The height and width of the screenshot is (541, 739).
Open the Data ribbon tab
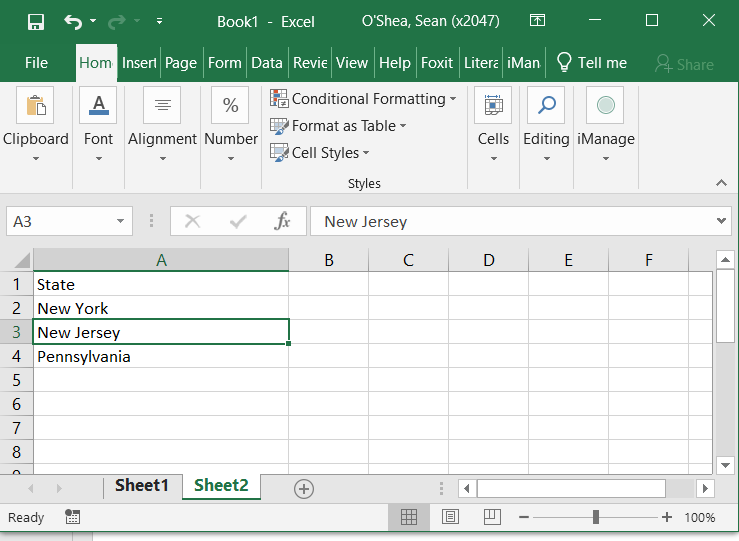[x=266, y=62]
